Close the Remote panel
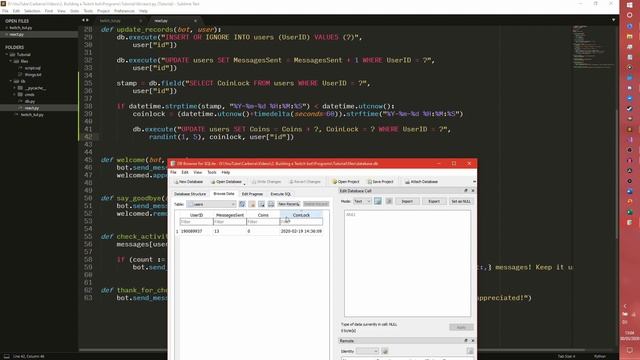The image size is (640, 360). (x=473, y=340)
